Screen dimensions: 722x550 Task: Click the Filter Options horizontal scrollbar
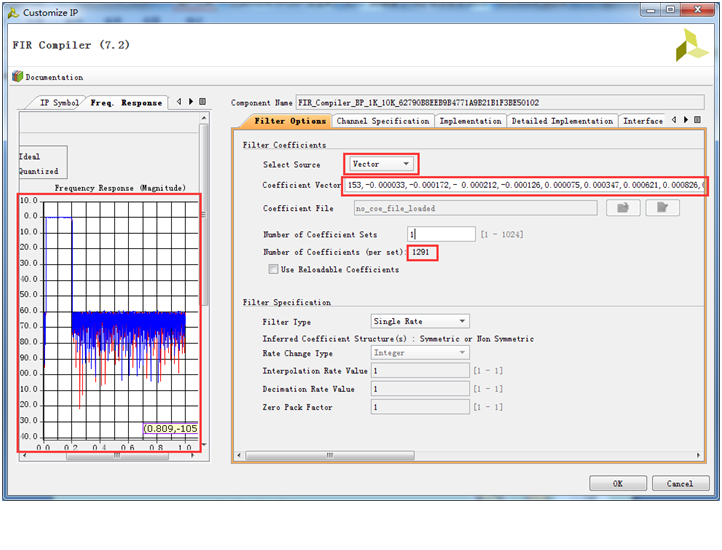coord(330,455)
